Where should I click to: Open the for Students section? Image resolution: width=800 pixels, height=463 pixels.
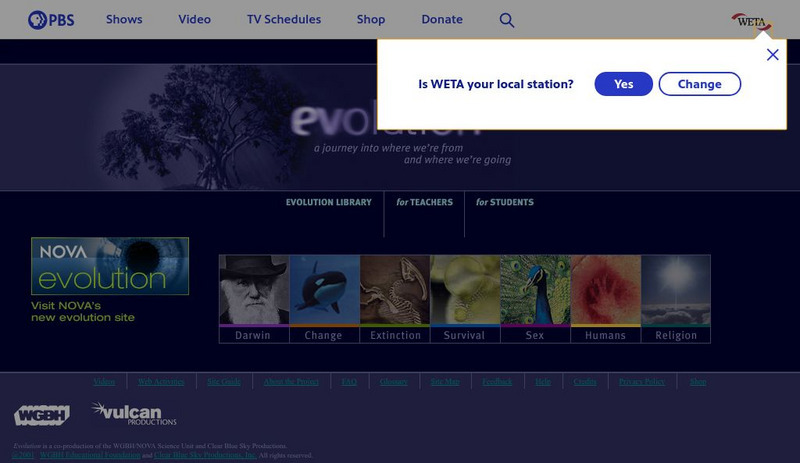[x=505, y=202]
